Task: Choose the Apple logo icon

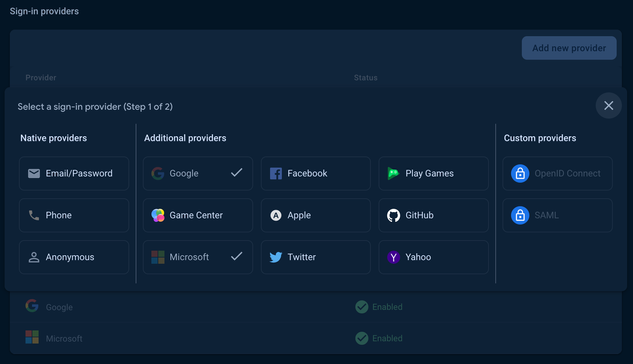Action: click(x=276, y=215)
